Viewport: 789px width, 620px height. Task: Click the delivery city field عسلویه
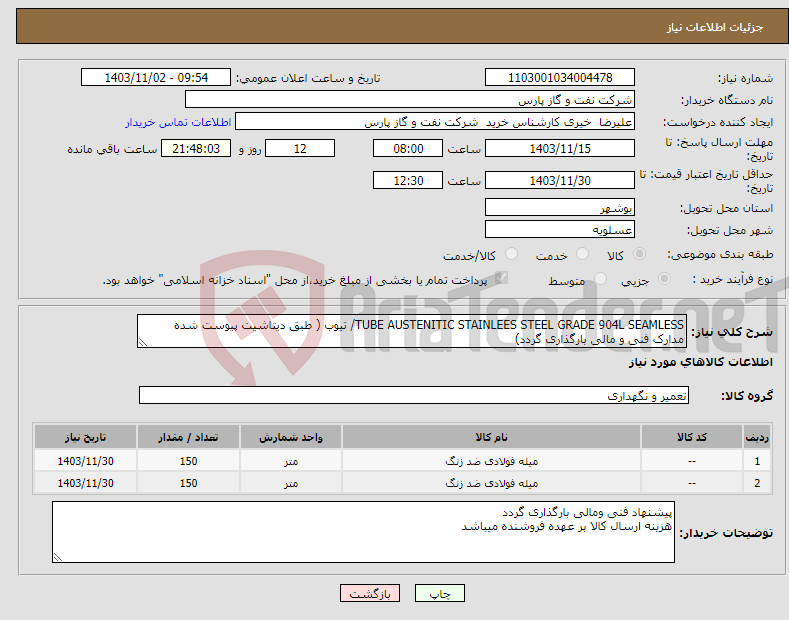(560, 229)
